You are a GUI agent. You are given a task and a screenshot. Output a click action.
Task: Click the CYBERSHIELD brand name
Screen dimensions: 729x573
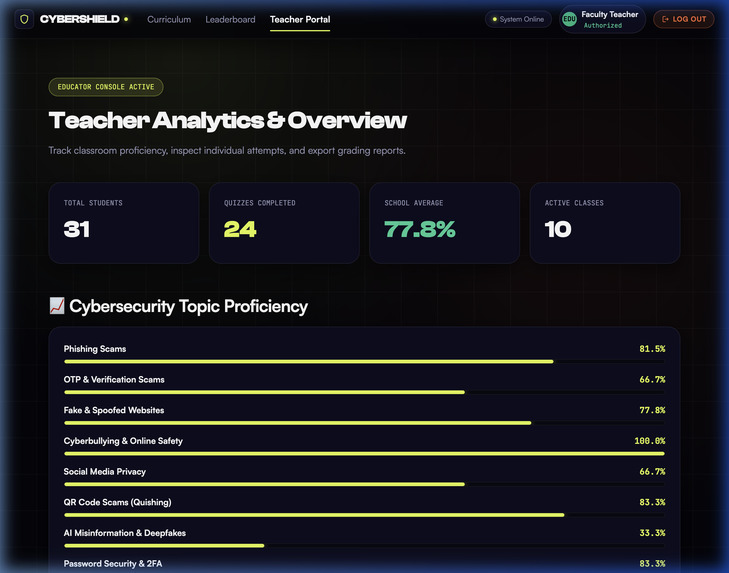[x=80, y=19]
